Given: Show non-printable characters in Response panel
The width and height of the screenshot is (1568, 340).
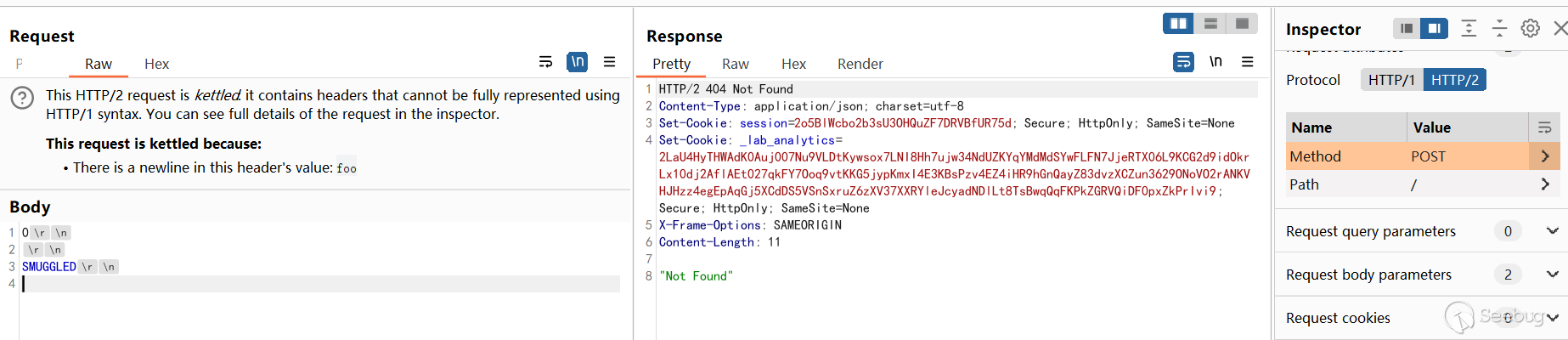Looking at the screenshot, I should coord(1215,62).
